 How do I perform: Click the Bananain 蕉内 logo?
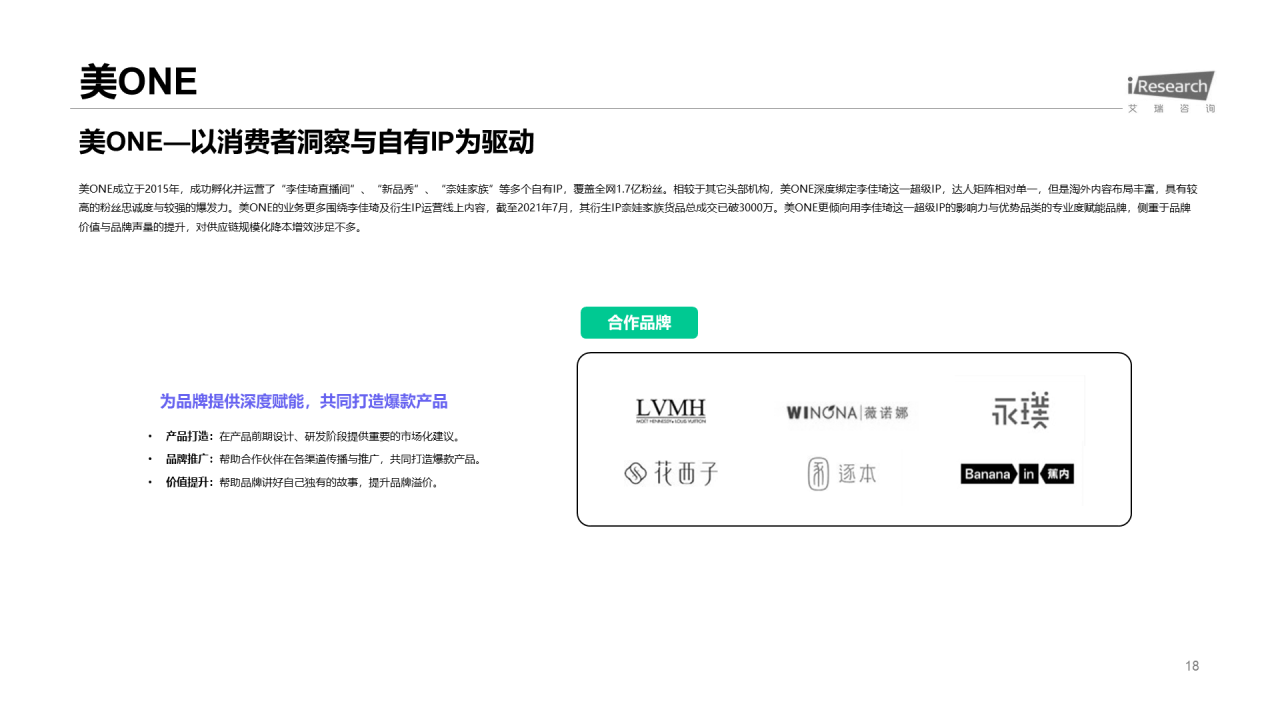click(1017, 474)
